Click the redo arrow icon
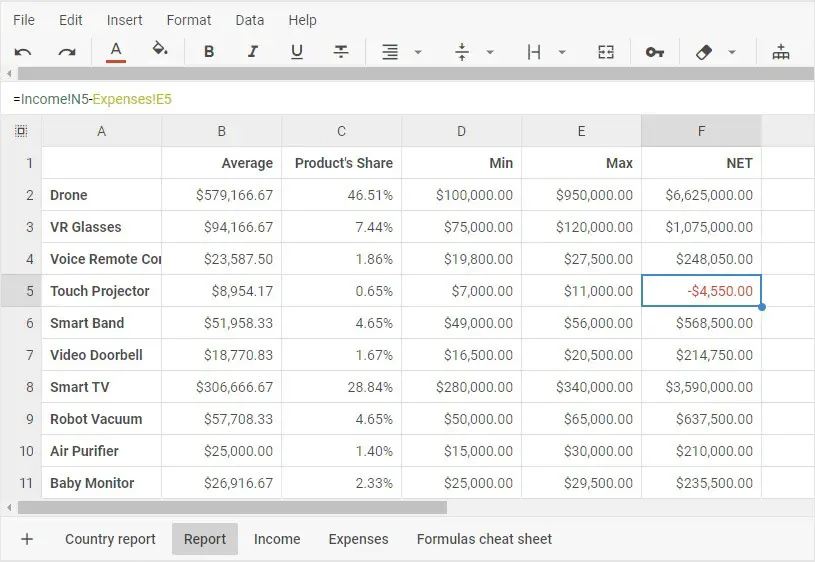This screenshot has width=815, height=562. pos(67,52)
